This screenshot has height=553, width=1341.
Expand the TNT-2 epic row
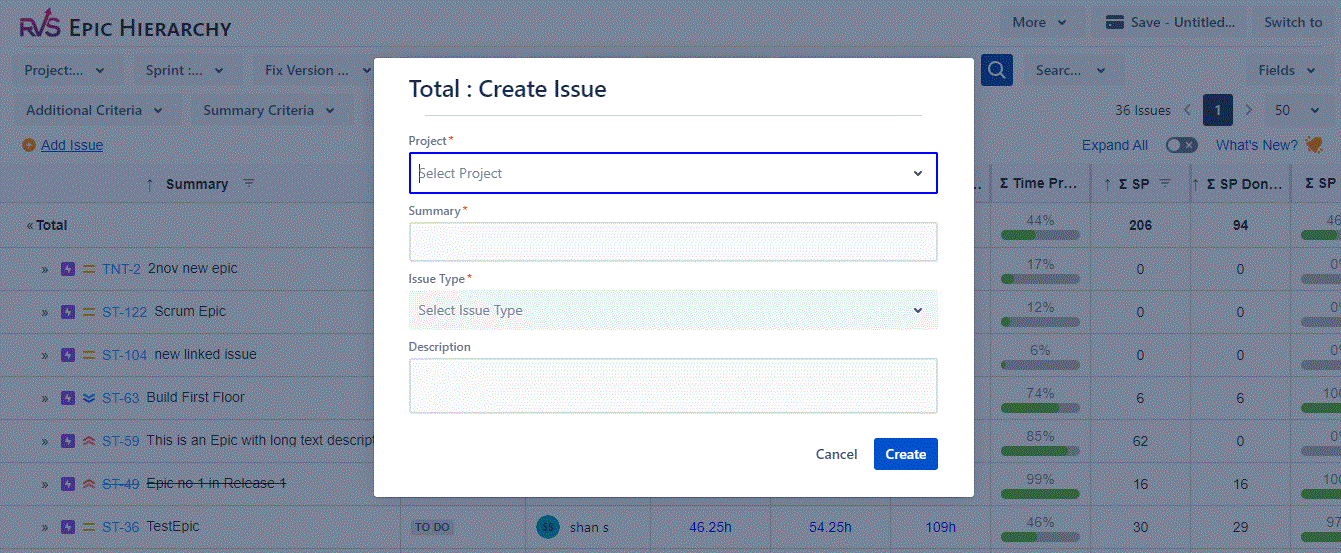click(45, 269)
